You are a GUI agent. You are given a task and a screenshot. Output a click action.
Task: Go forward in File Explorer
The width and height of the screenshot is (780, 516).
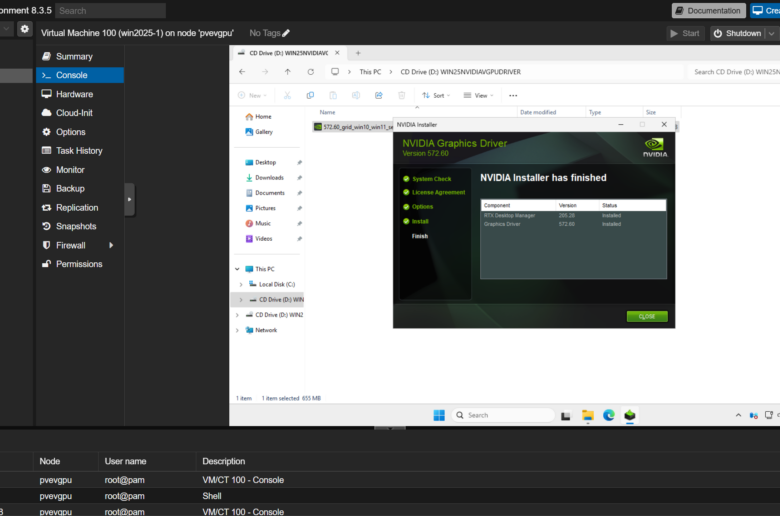(265, 72)
